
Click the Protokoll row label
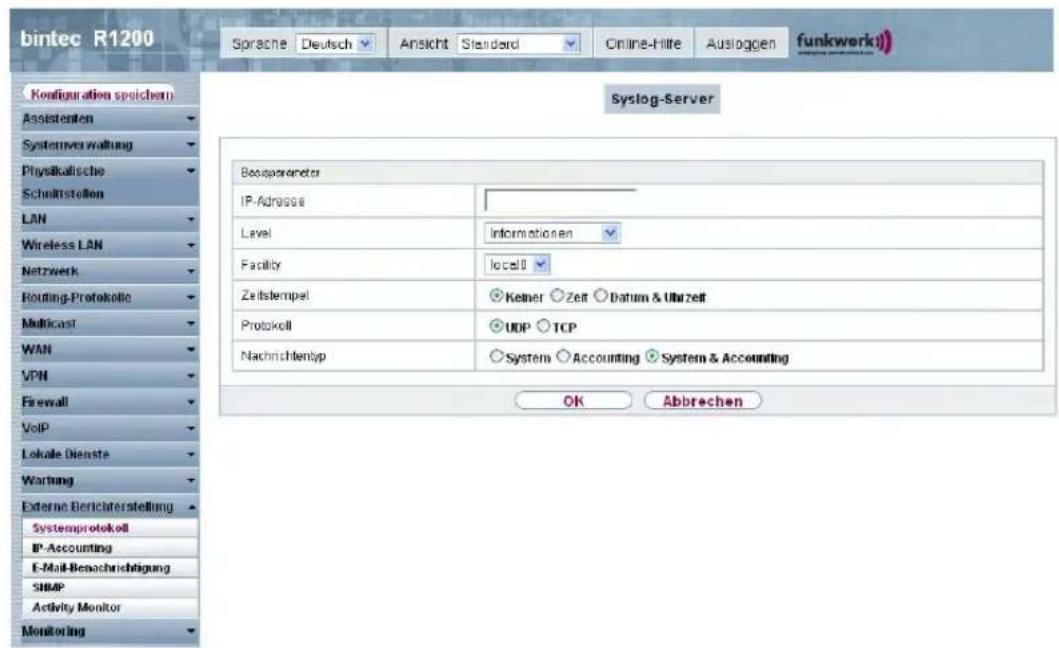point(266,325)
